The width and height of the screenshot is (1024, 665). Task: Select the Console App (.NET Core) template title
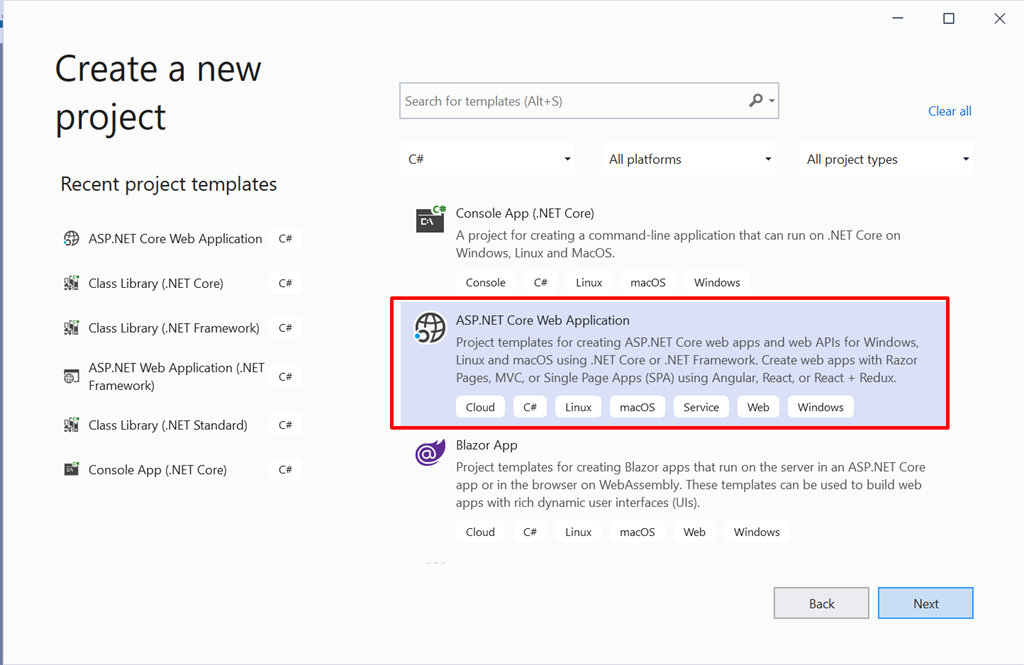[525, 213]
